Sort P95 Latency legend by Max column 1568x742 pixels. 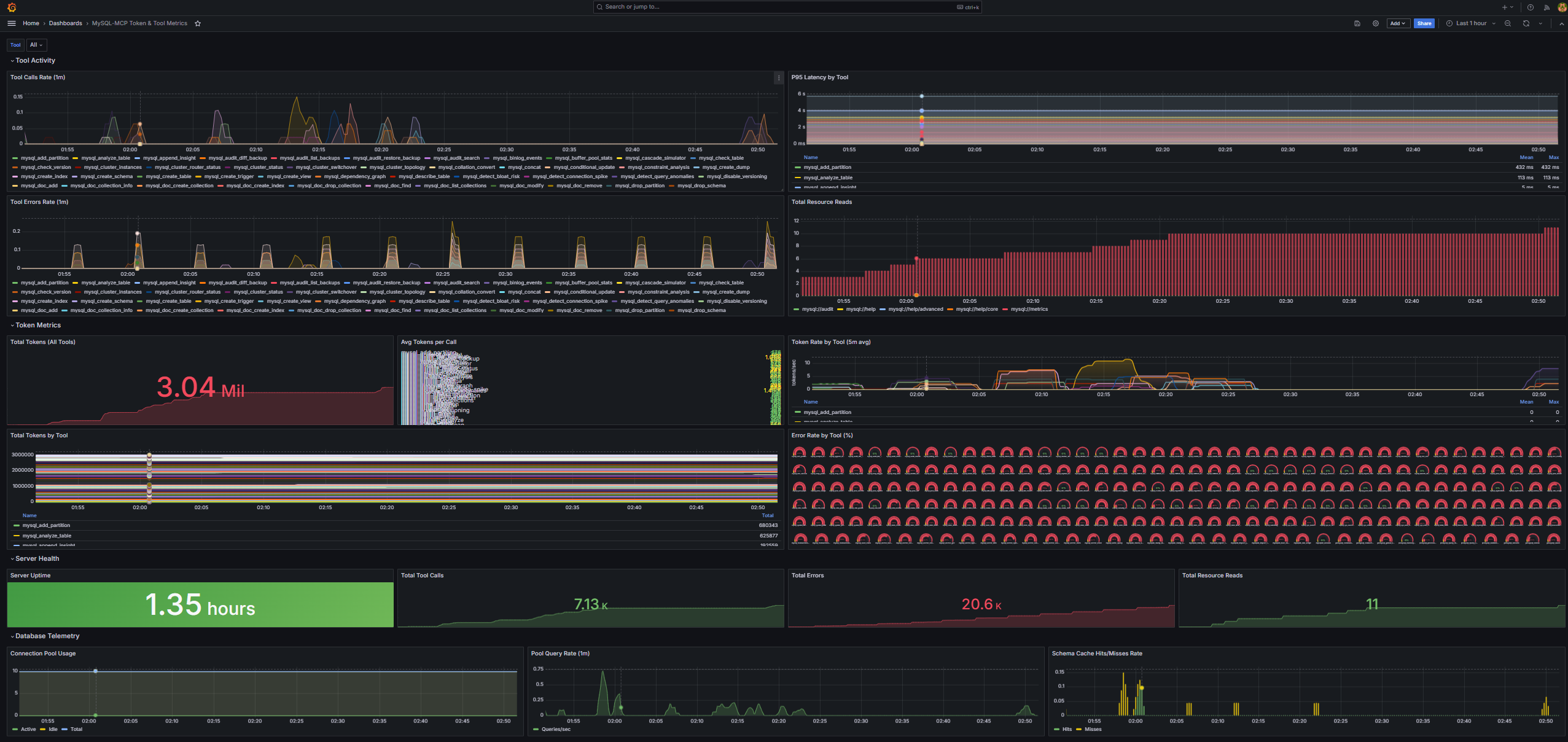pyautogui.click(x=1554, y=157)
